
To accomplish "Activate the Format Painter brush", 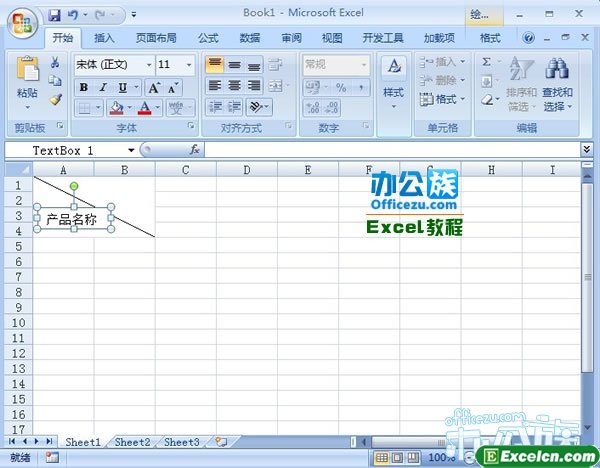I will [x=55, y=99].
